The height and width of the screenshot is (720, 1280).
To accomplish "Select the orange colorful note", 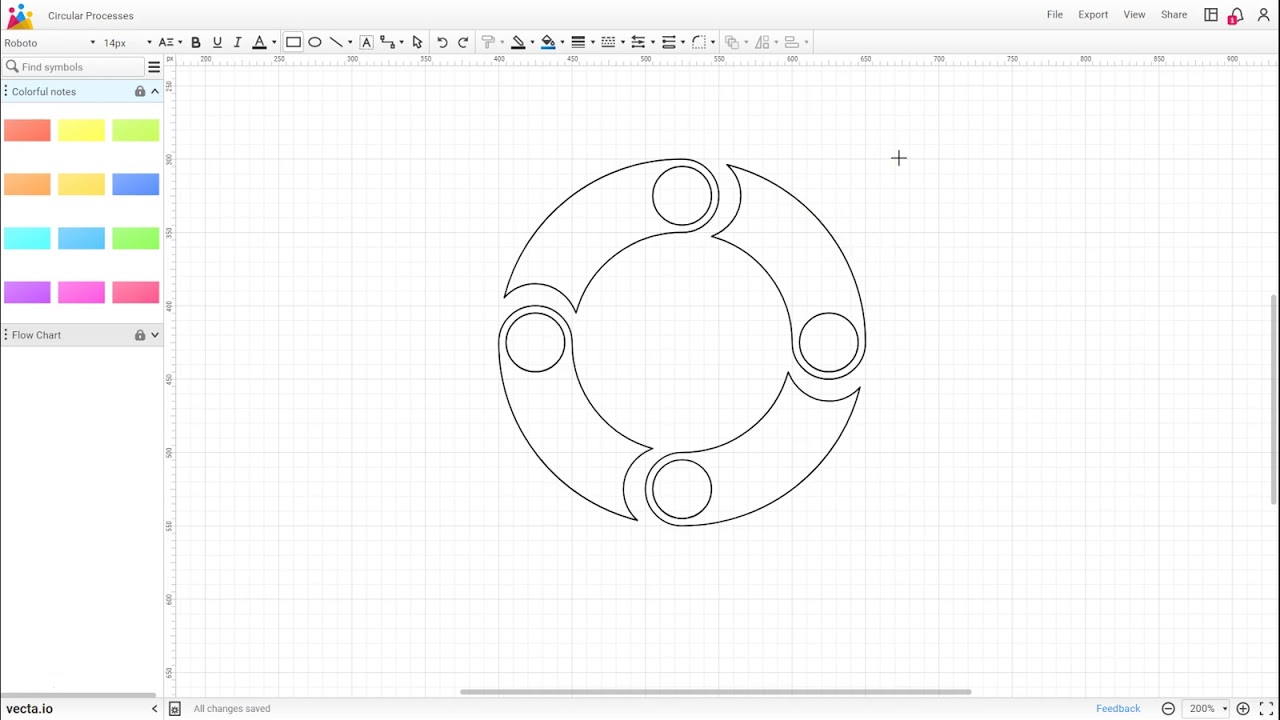I will point(27,184).
